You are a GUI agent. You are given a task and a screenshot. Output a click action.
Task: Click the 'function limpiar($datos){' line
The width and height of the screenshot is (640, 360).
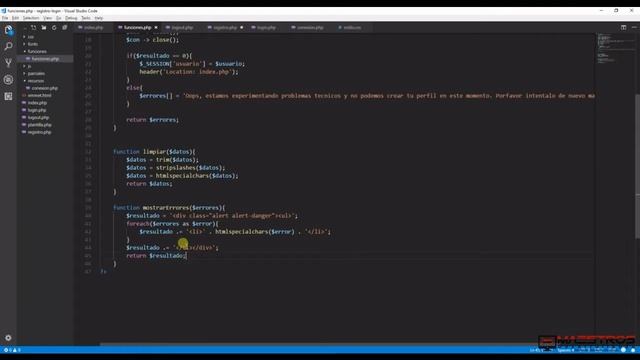(154, 152)
